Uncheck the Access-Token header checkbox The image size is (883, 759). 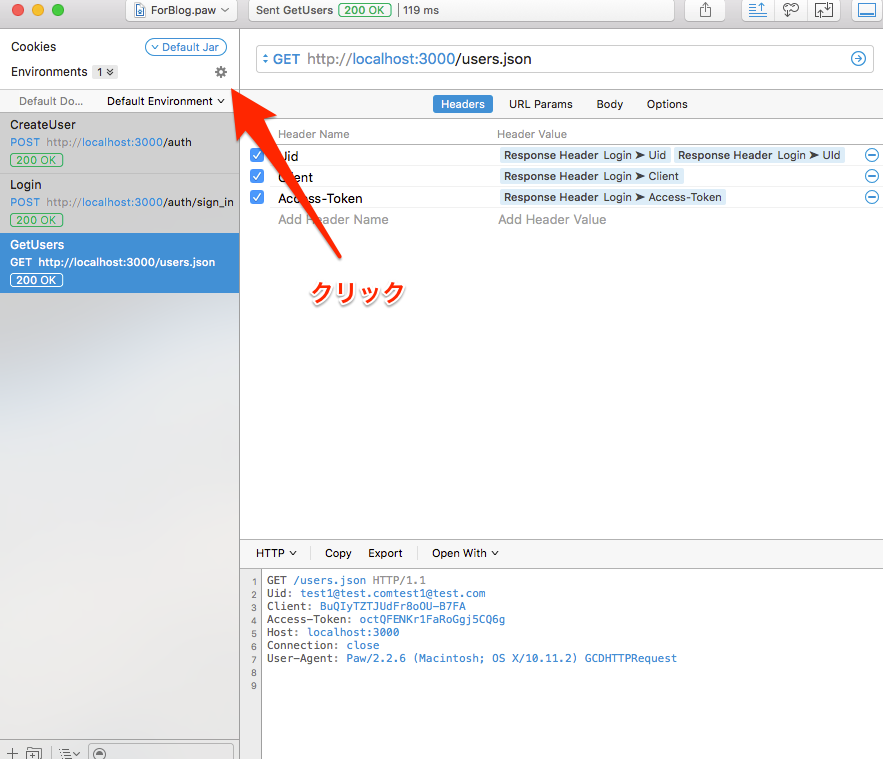257,197
